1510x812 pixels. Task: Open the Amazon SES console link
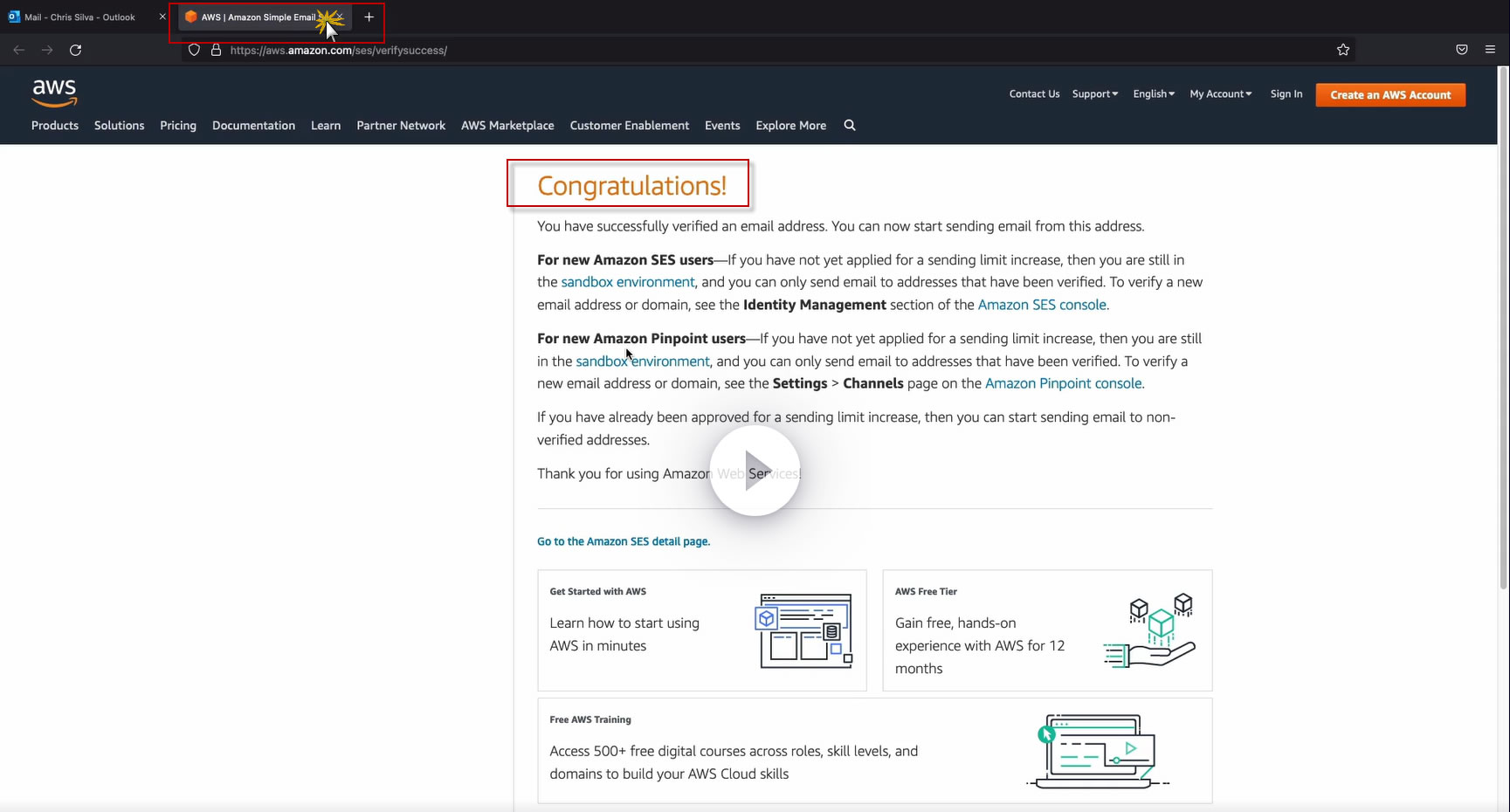(x=1042, y=305)
